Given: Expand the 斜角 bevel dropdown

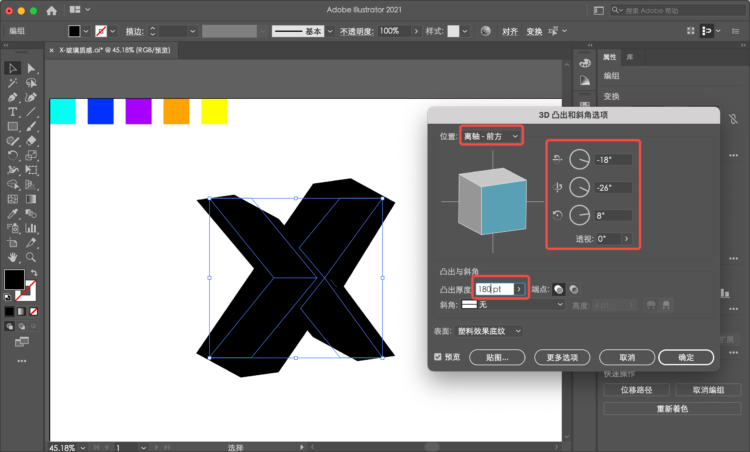Looking at the screenshot, I should click(x=519, y=304).
